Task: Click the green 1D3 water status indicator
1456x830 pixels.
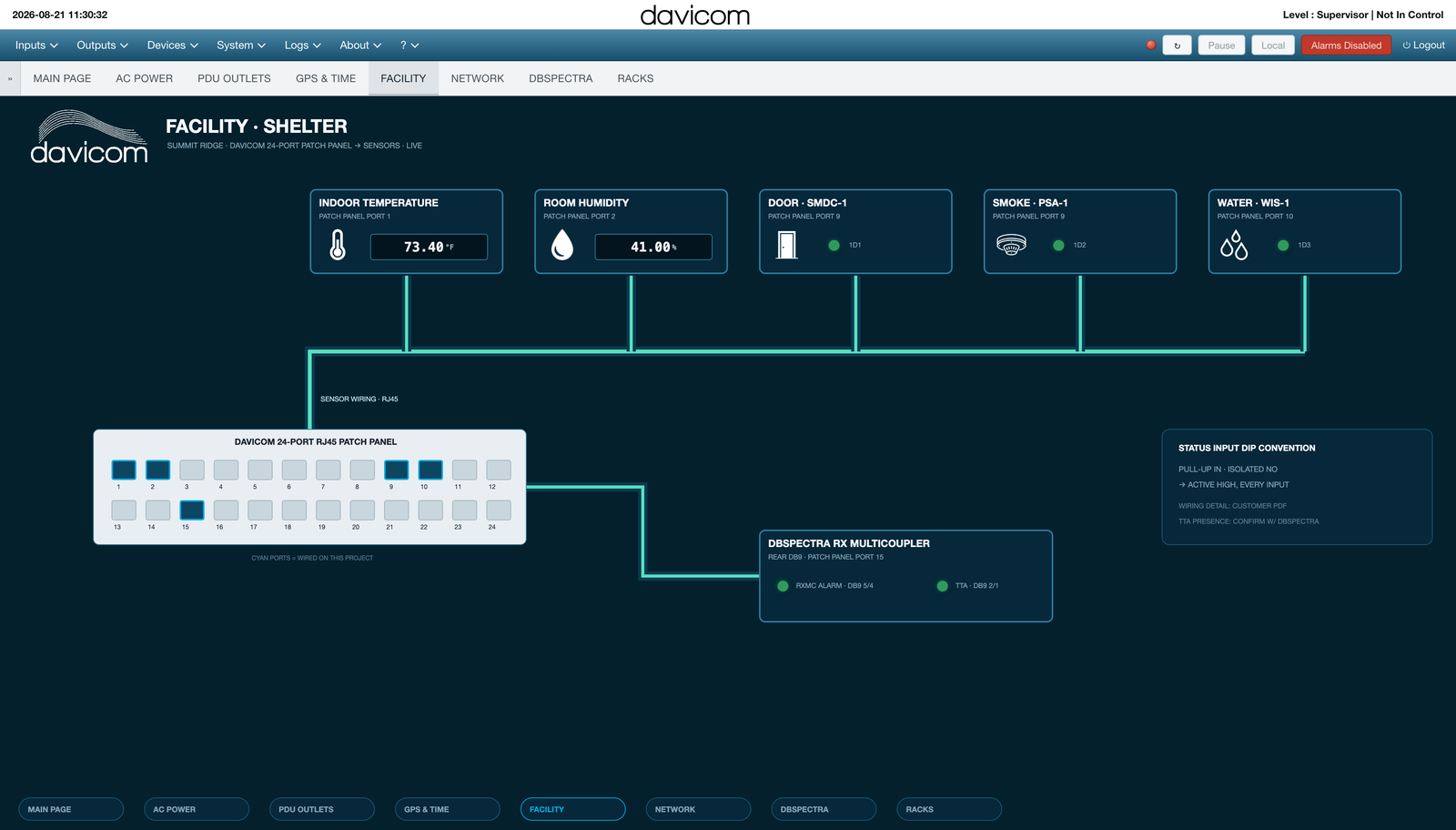Action: pyautogui.click(x=1283, y=245)
